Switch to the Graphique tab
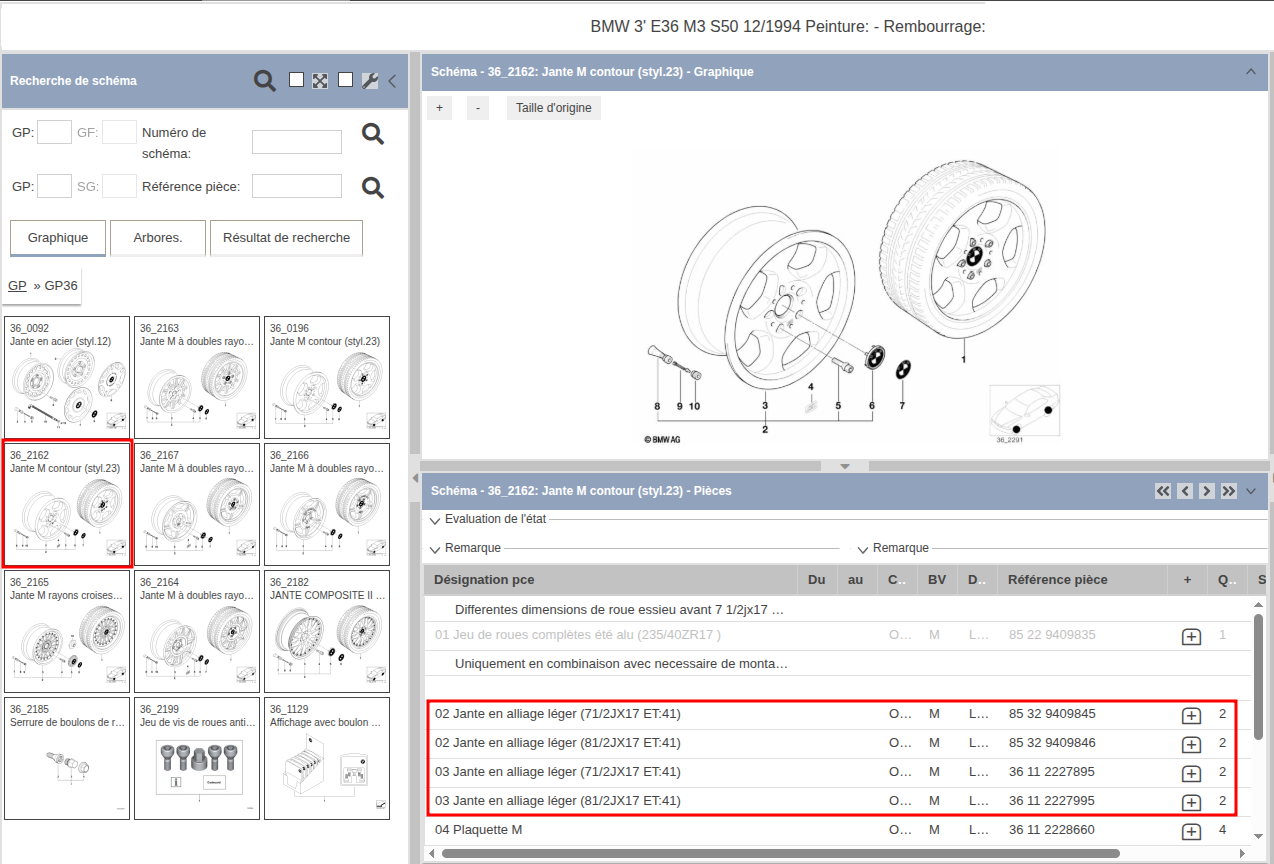Viewport: 1274px width, 864px height. click(58, 238)
